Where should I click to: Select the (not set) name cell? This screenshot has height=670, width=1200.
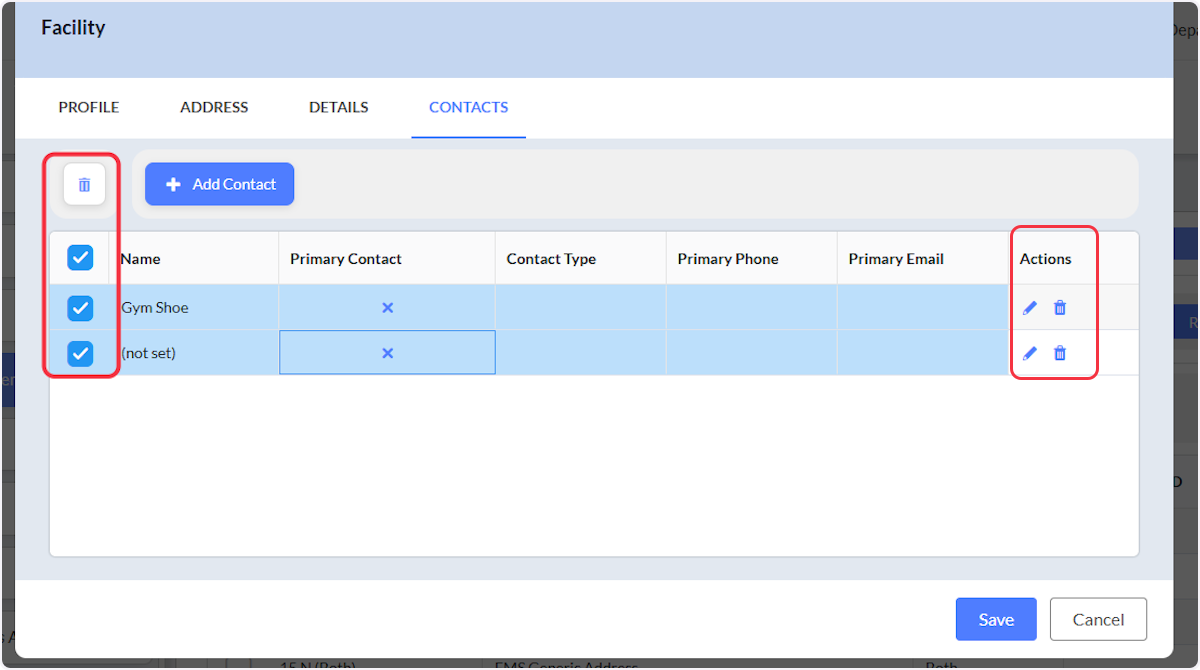coord(194,353)
